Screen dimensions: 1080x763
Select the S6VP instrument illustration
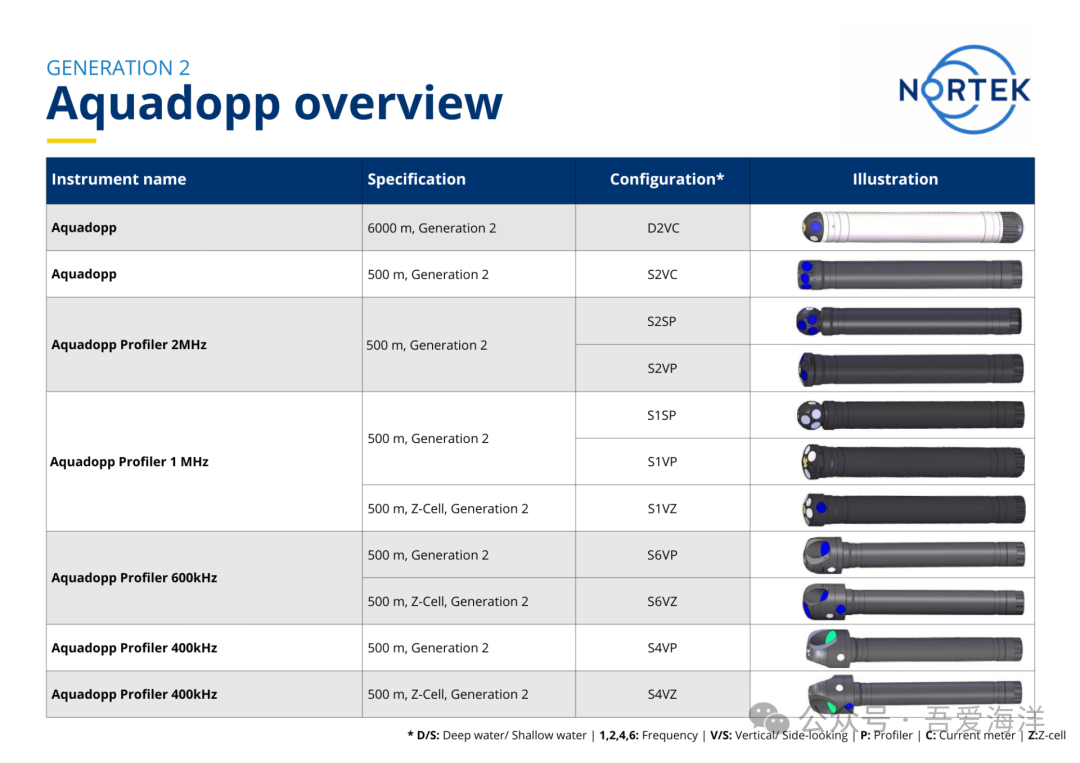pos(913,555)
